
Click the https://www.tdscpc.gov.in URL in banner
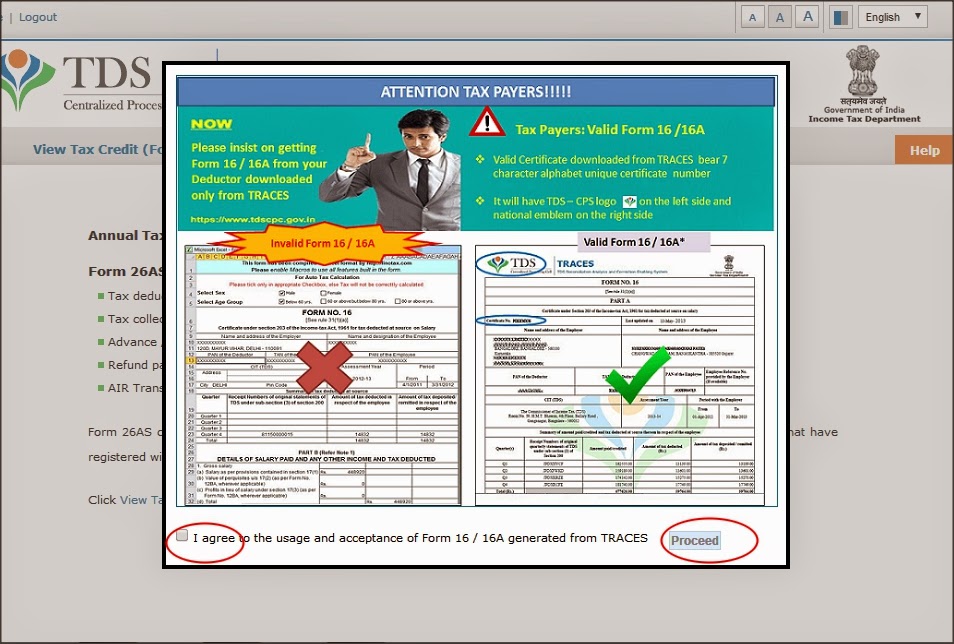tap(252, 219)
